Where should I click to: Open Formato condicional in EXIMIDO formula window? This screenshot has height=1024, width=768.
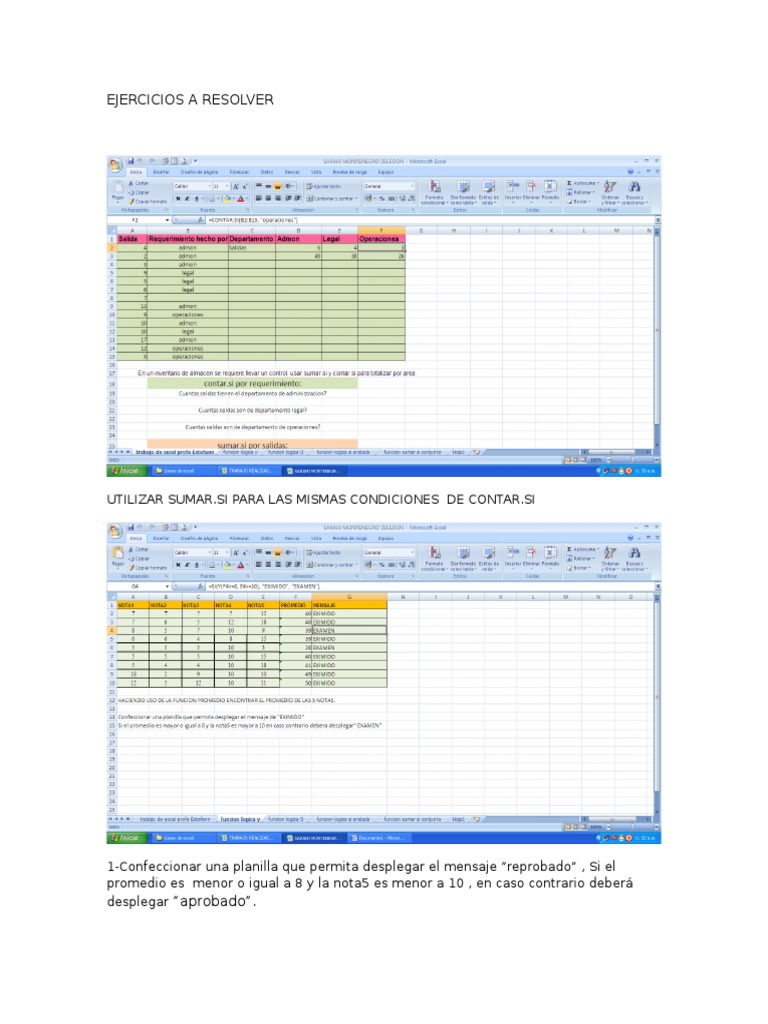[x=434, y=559]
